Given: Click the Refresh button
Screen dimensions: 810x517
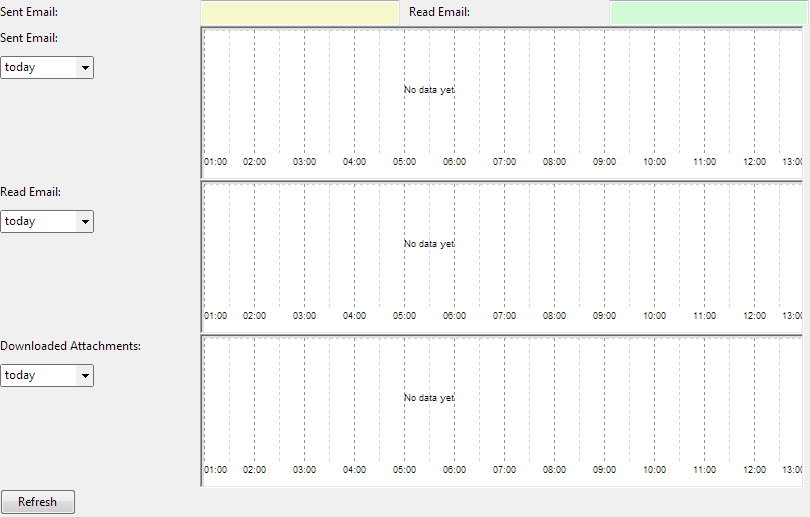Looking at the screenshot, I should click(x=38, y=502).
